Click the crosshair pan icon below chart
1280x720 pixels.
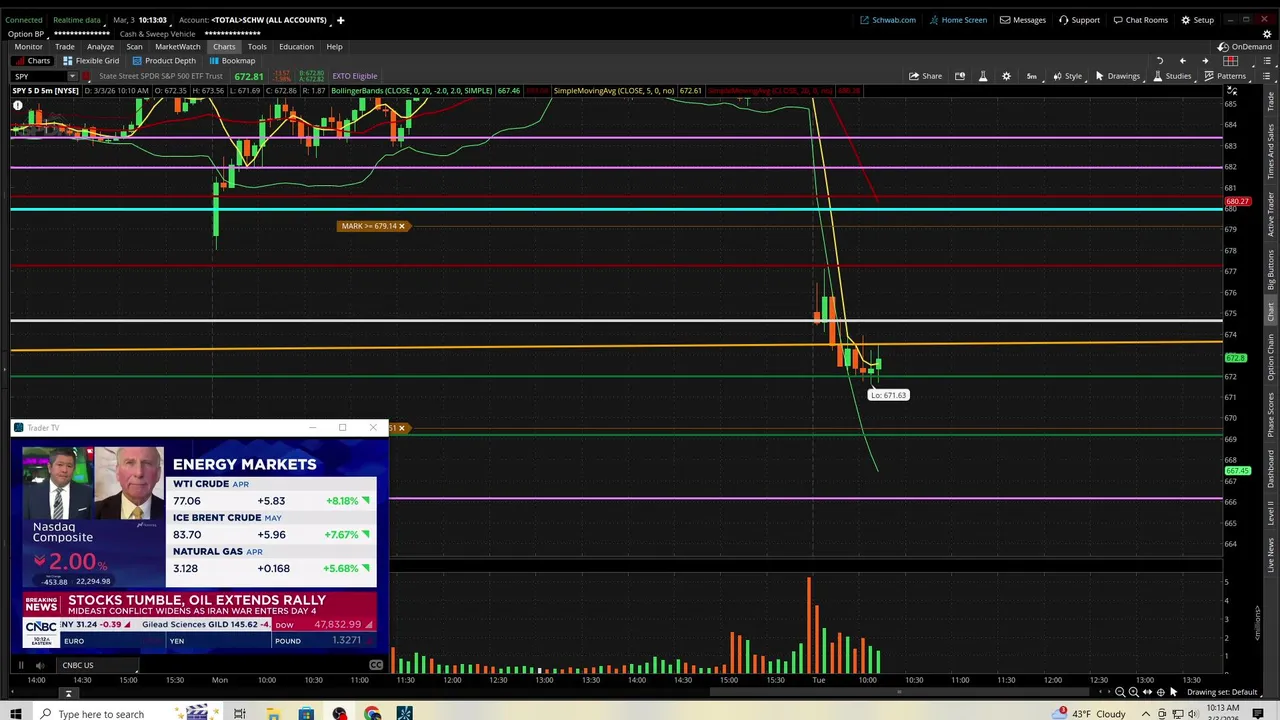(1160, 692)
